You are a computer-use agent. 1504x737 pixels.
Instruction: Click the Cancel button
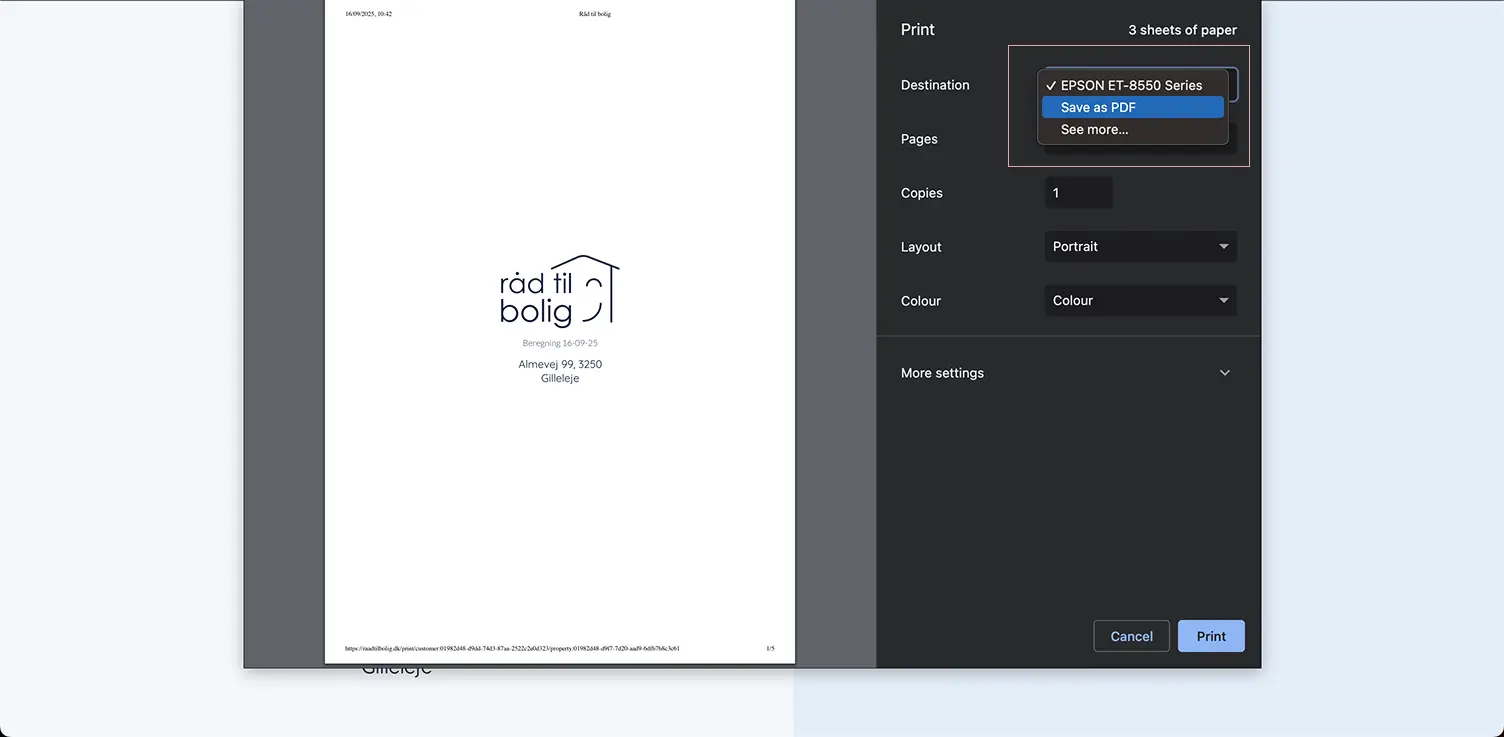[x=1131, y=636]
